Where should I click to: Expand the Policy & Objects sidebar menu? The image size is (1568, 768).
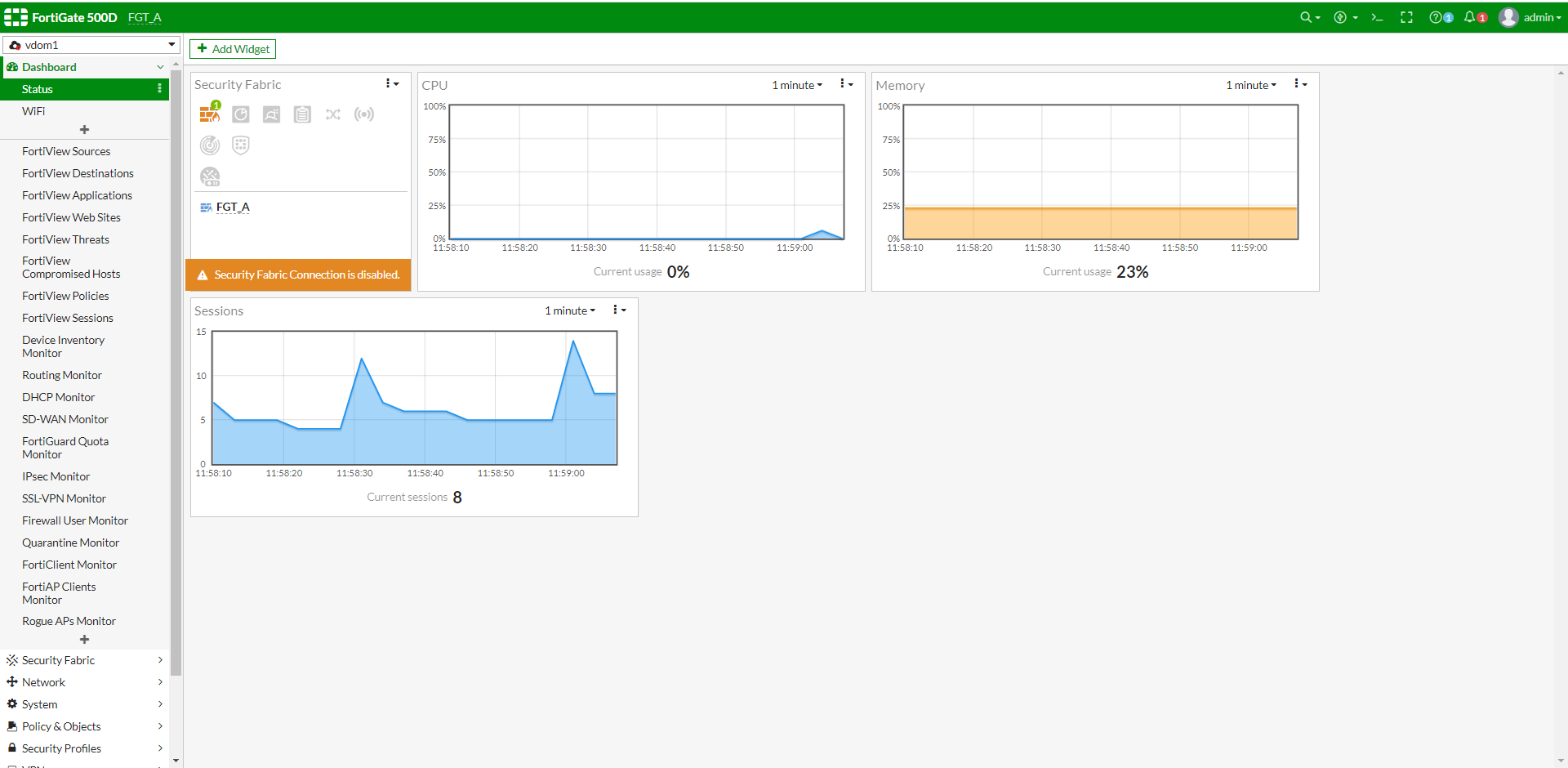(x=85, y=726)
